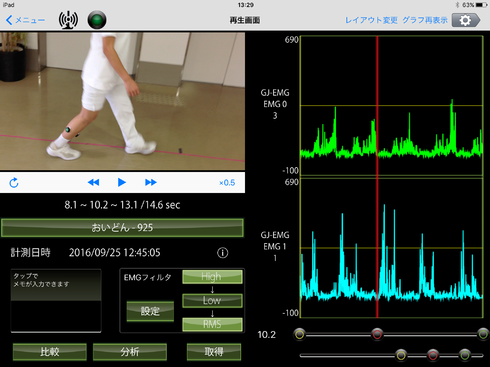Open EMG filter 設定 settings
The width and height of the screenshot is (490, 367).
150,311
